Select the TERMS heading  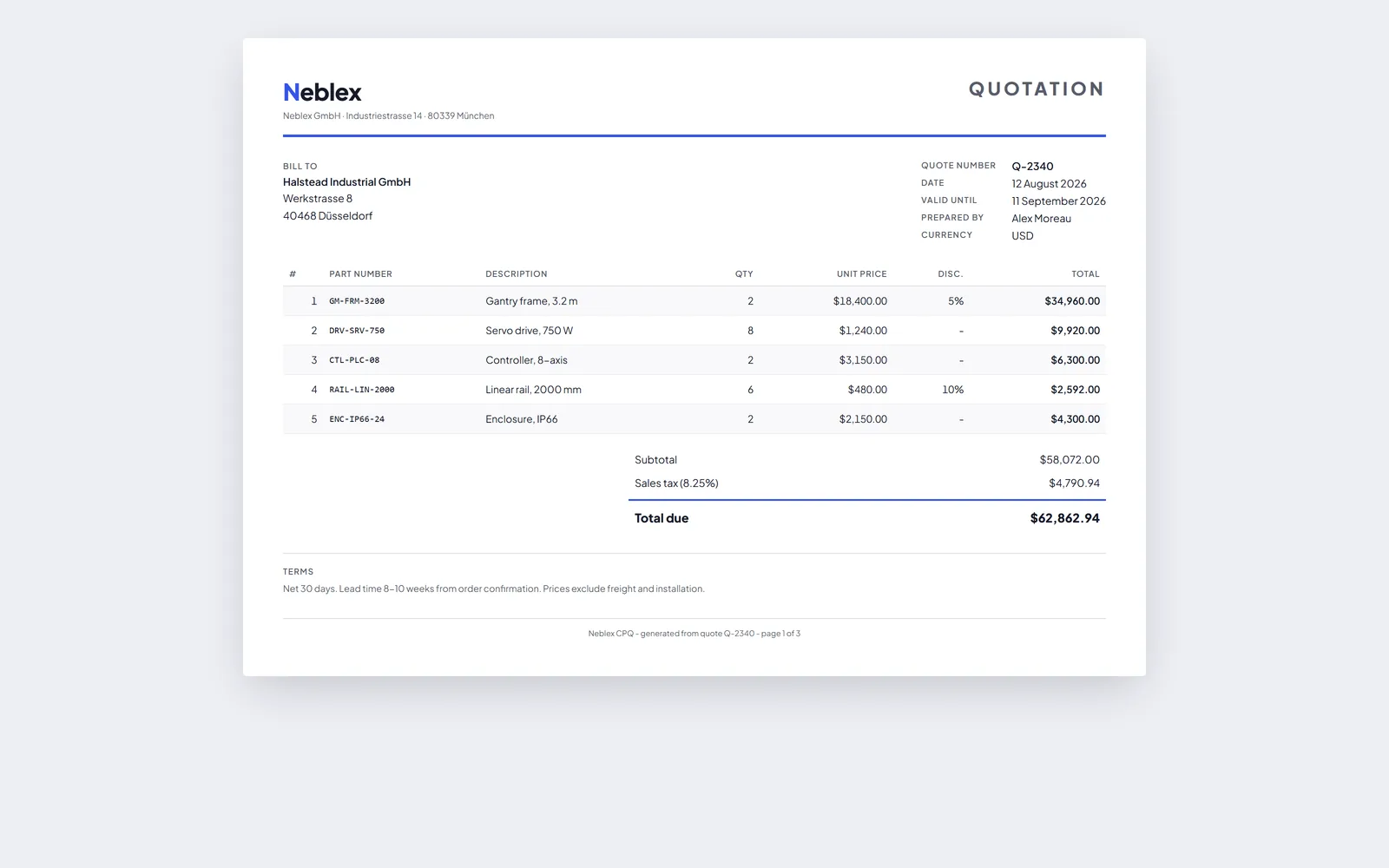click(298, 572)
